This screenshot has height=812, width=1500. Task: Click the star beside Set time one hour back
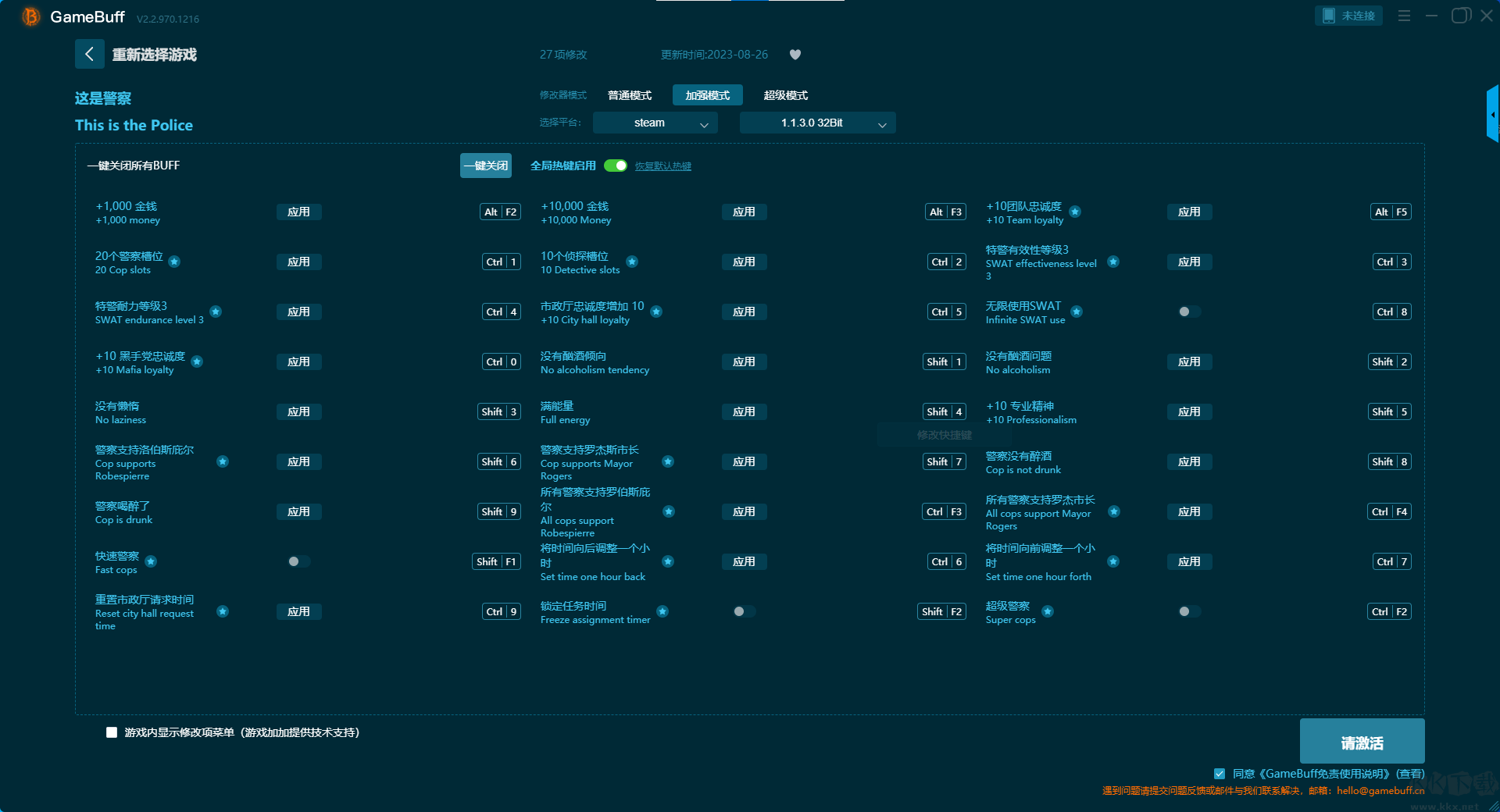668,561
